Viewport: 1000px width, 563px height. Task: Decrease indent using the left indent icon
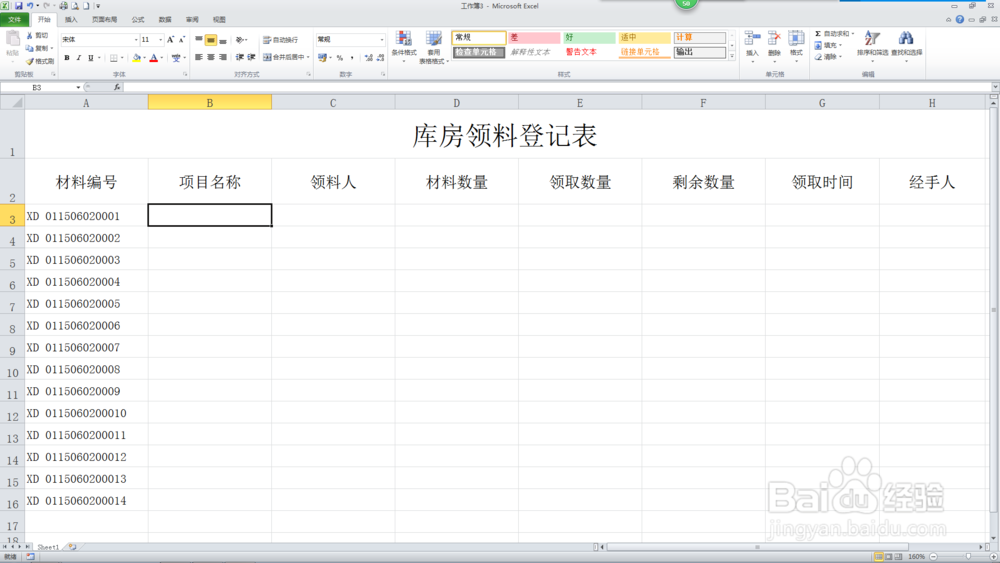pyautogui.click(x=240, y=57)
